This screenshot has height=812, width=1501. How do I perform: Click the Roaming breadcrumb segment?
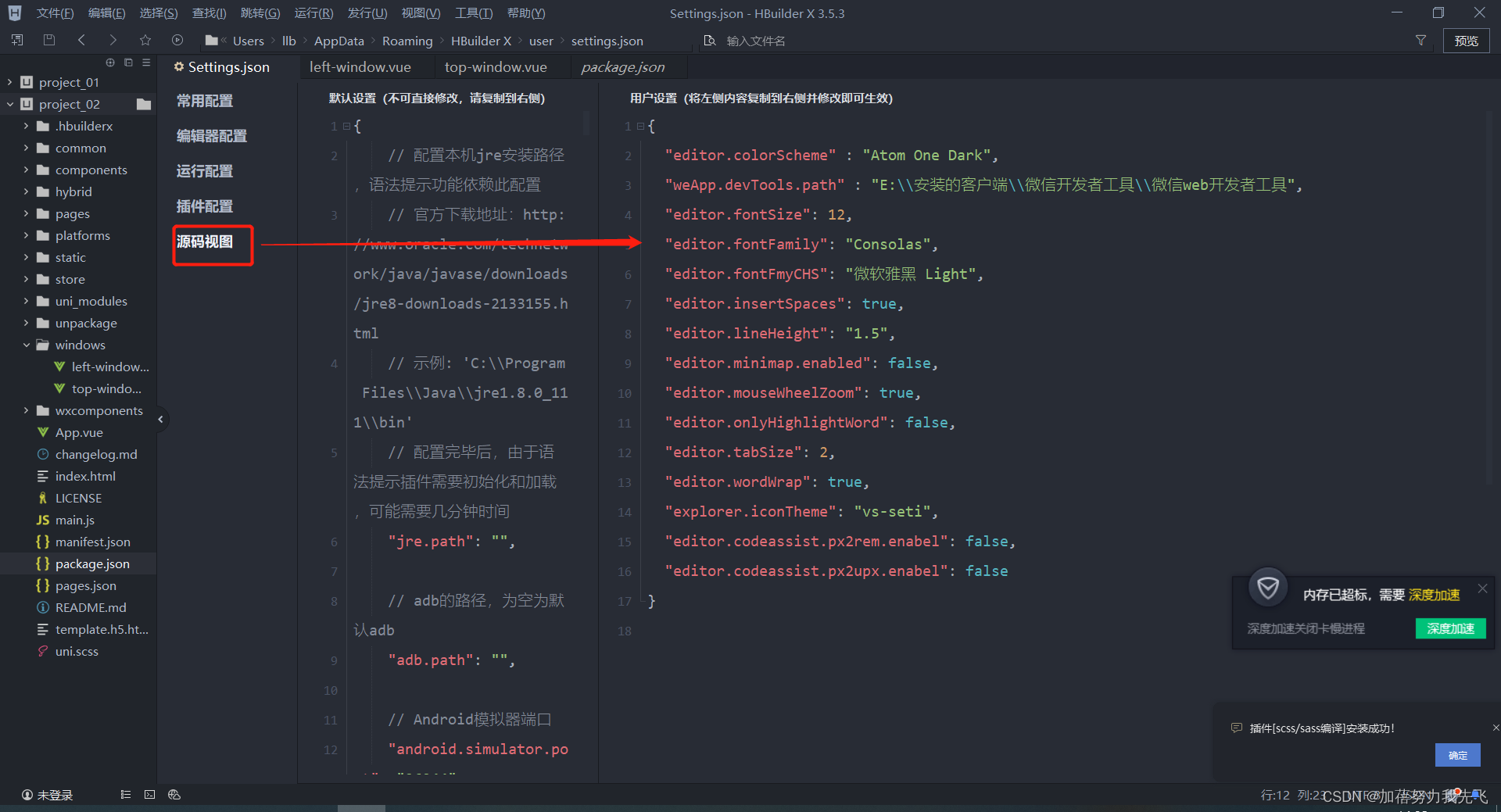(407, 41)
